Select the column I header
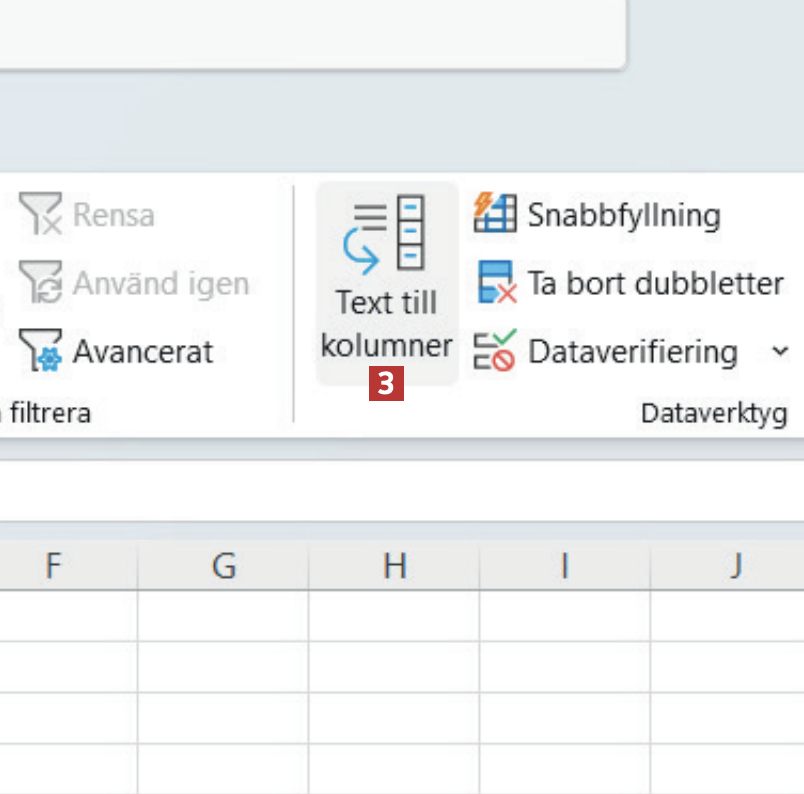 tap(564, 566)
